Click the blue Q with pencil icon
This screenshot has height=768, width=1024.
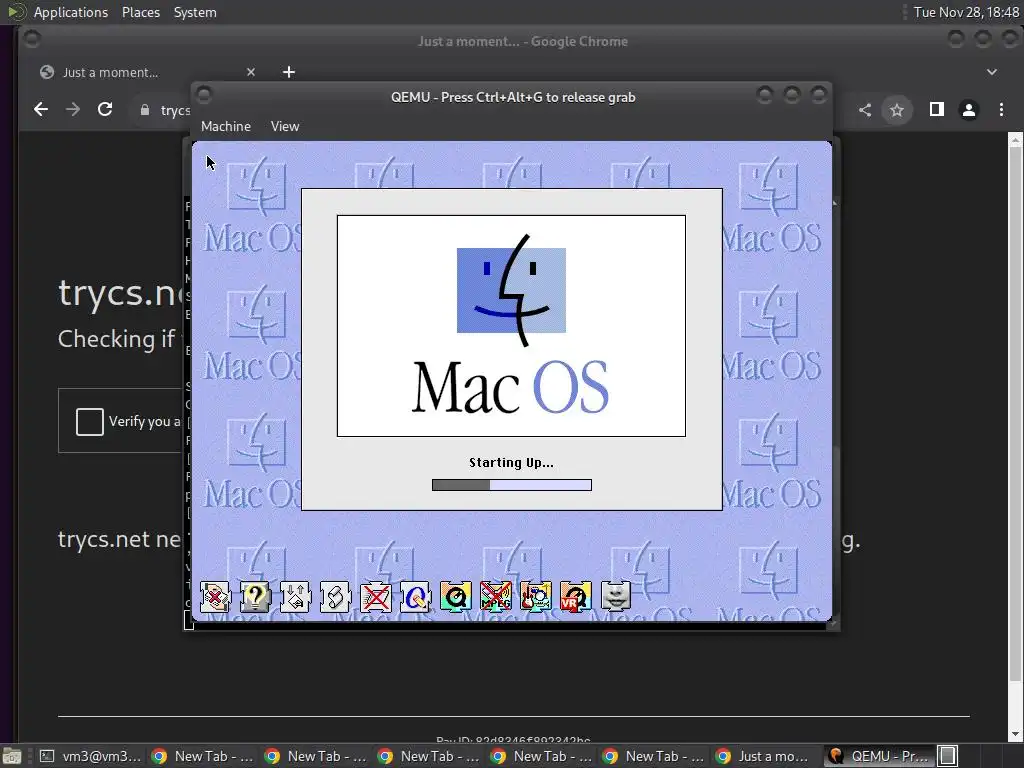tap(415, 597)
